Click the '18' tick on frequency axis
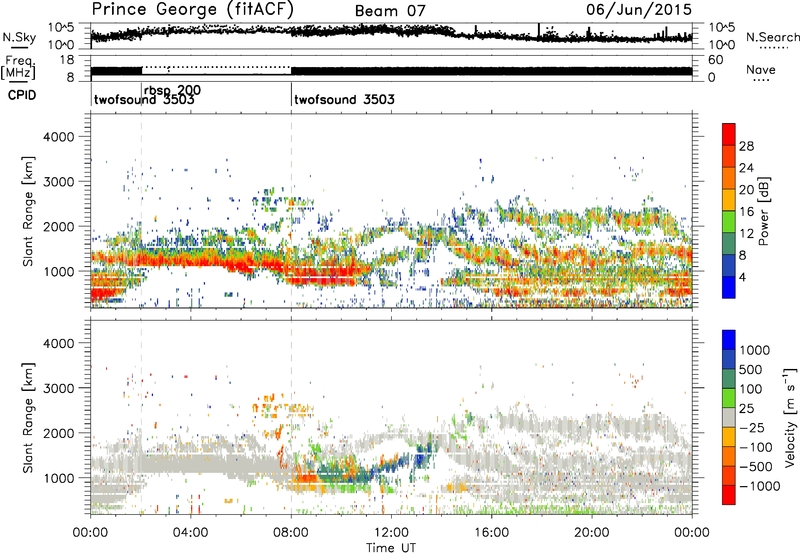 67,60
